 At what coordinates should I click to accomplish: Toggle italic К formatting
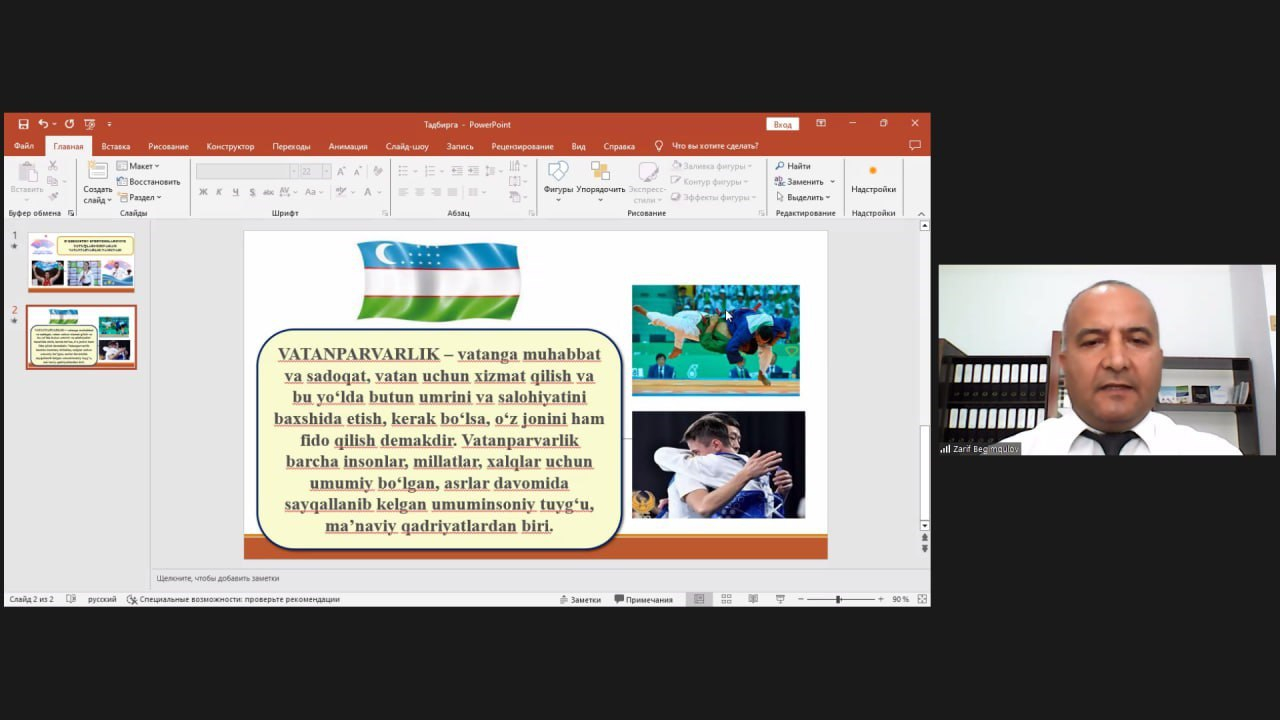(x=219, y=192)
